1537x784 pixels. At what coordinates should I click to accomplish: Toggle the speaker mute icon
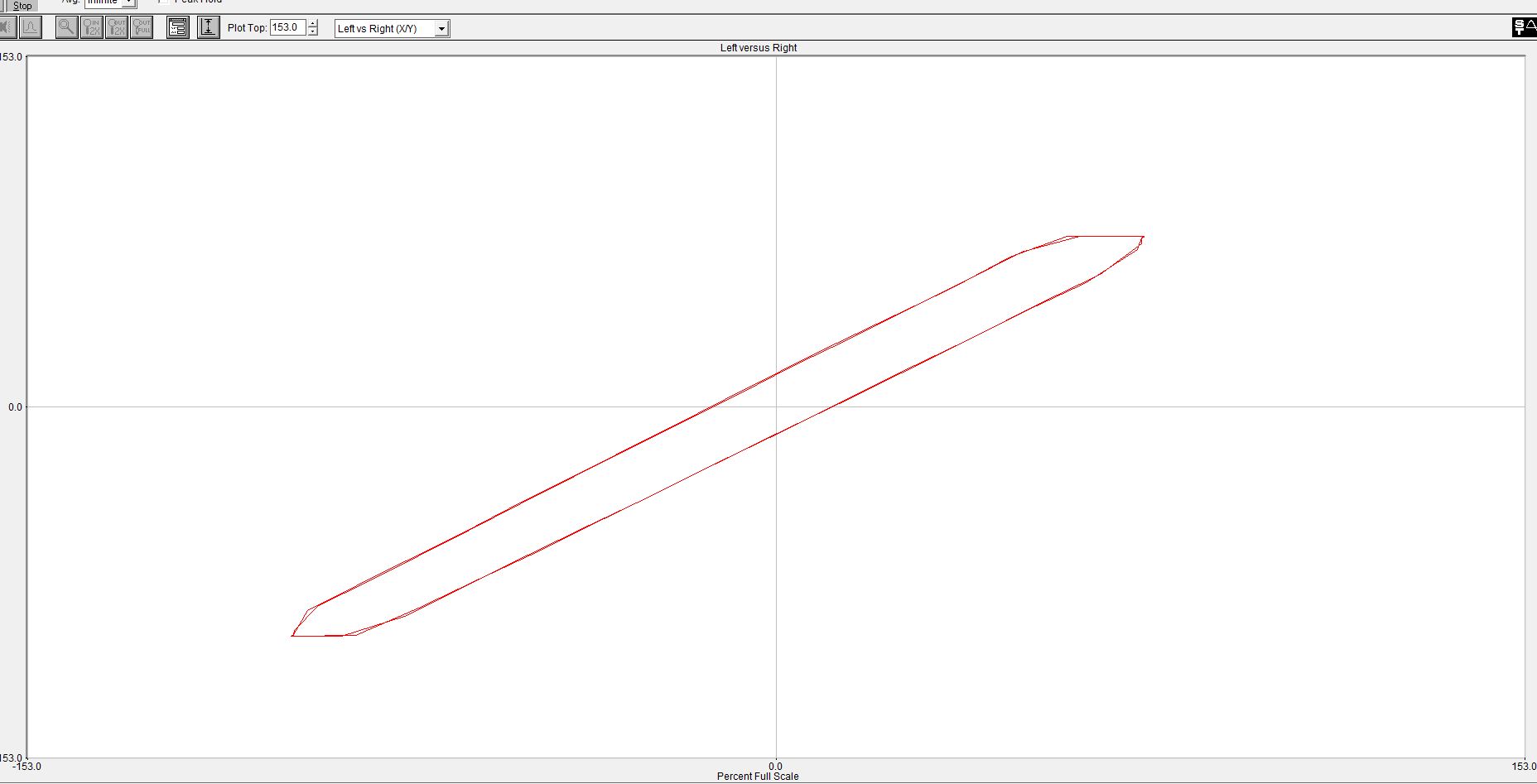point(7,27)
